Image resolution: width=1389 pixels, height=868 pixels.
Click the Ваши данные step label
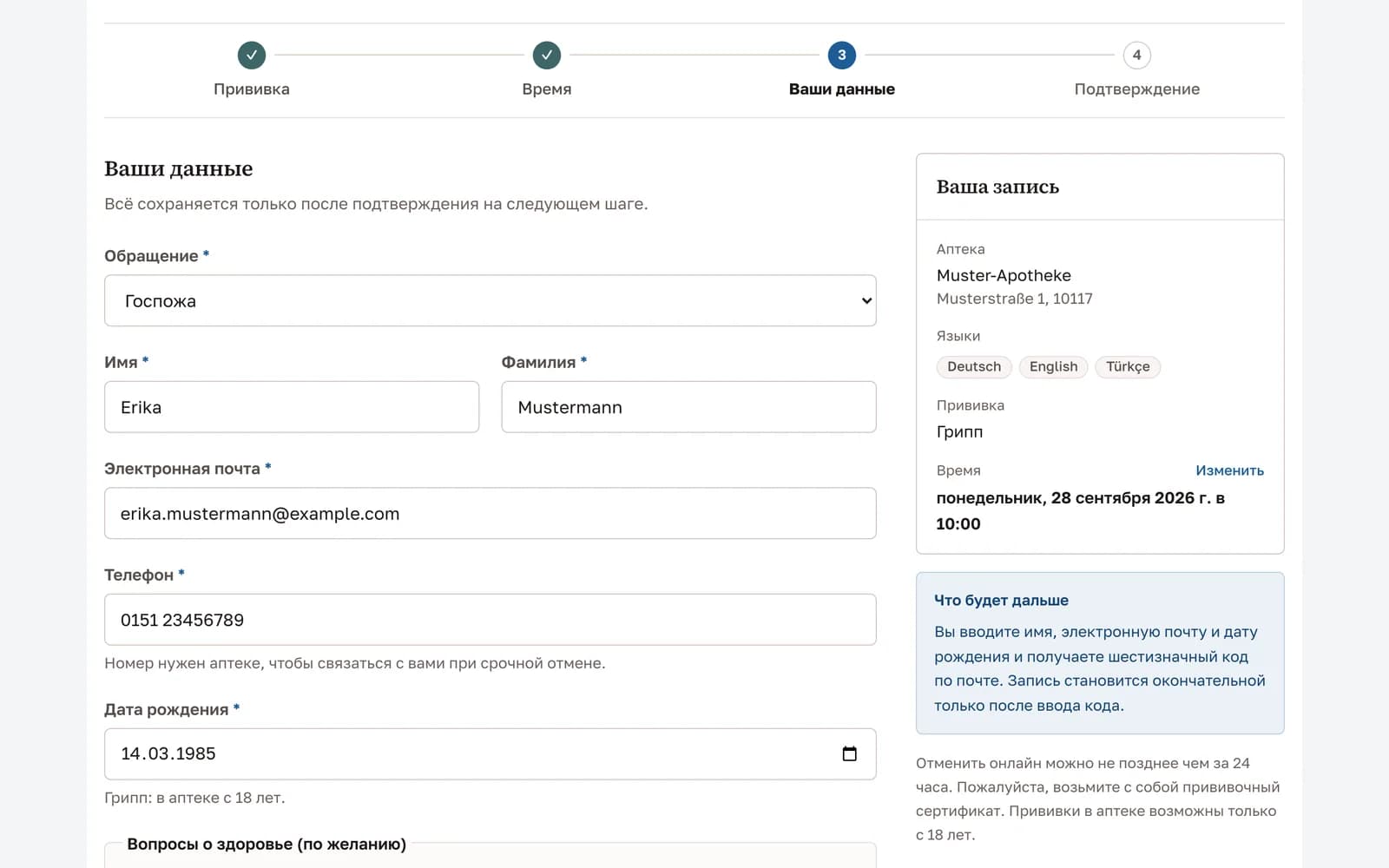(842, 89)
